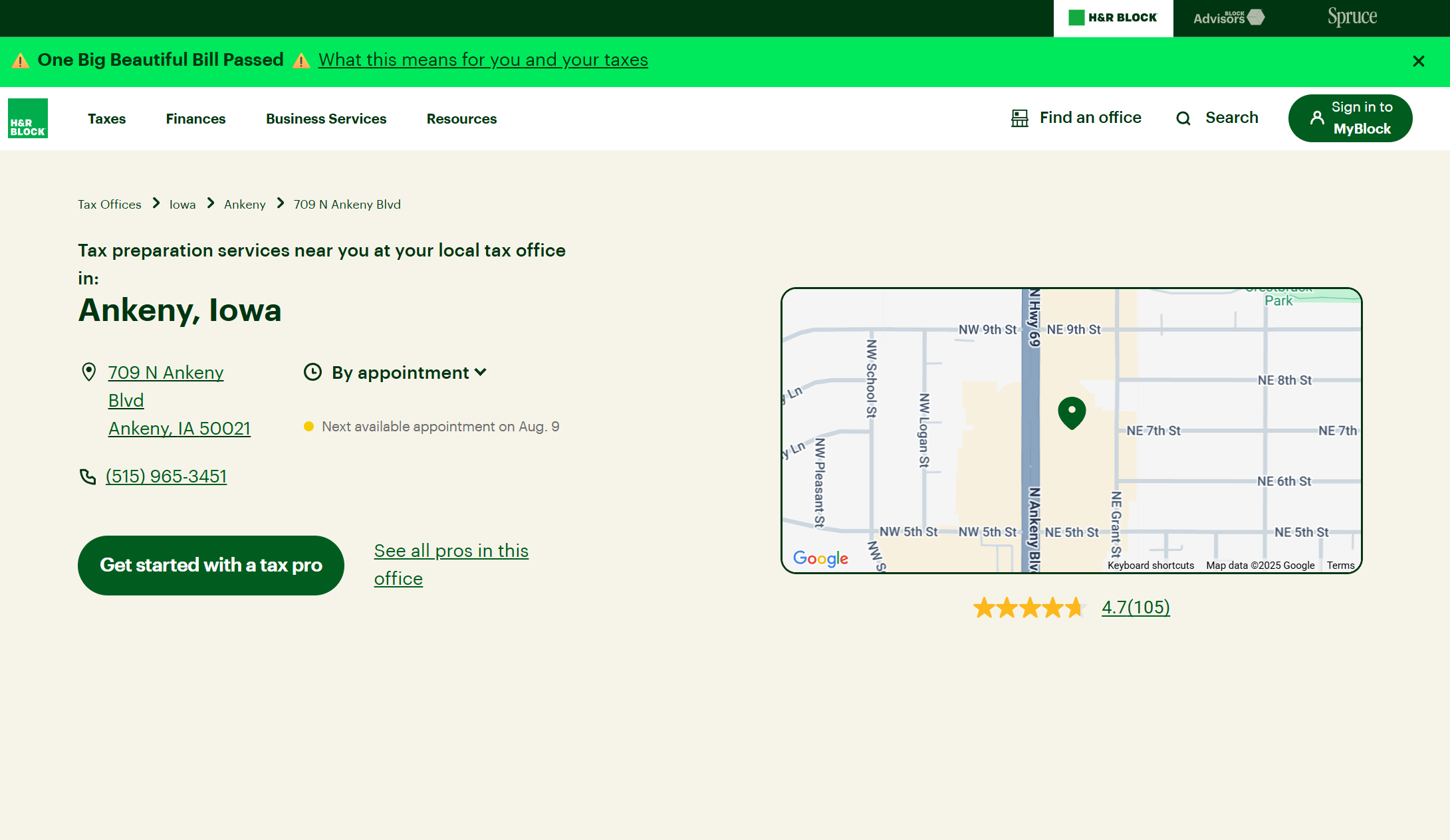The width and height of the screenshot is (1450, 840).
Task: Click the Find an office building icon
Action: click(x=1019, y=118)
